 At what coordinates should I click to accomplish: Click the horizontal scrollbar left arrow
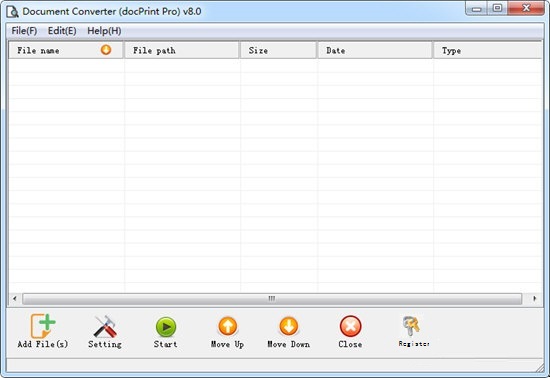[15, 299]
